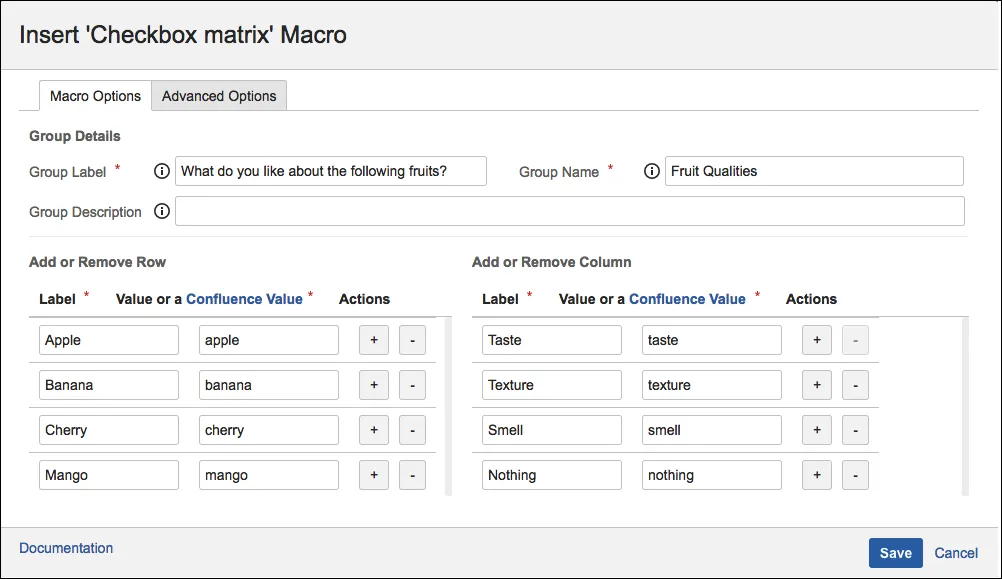This screenshot has height=579, width=1002.
Task: Open Confluence Value link in row section
Action: click(x=244, y=299)
